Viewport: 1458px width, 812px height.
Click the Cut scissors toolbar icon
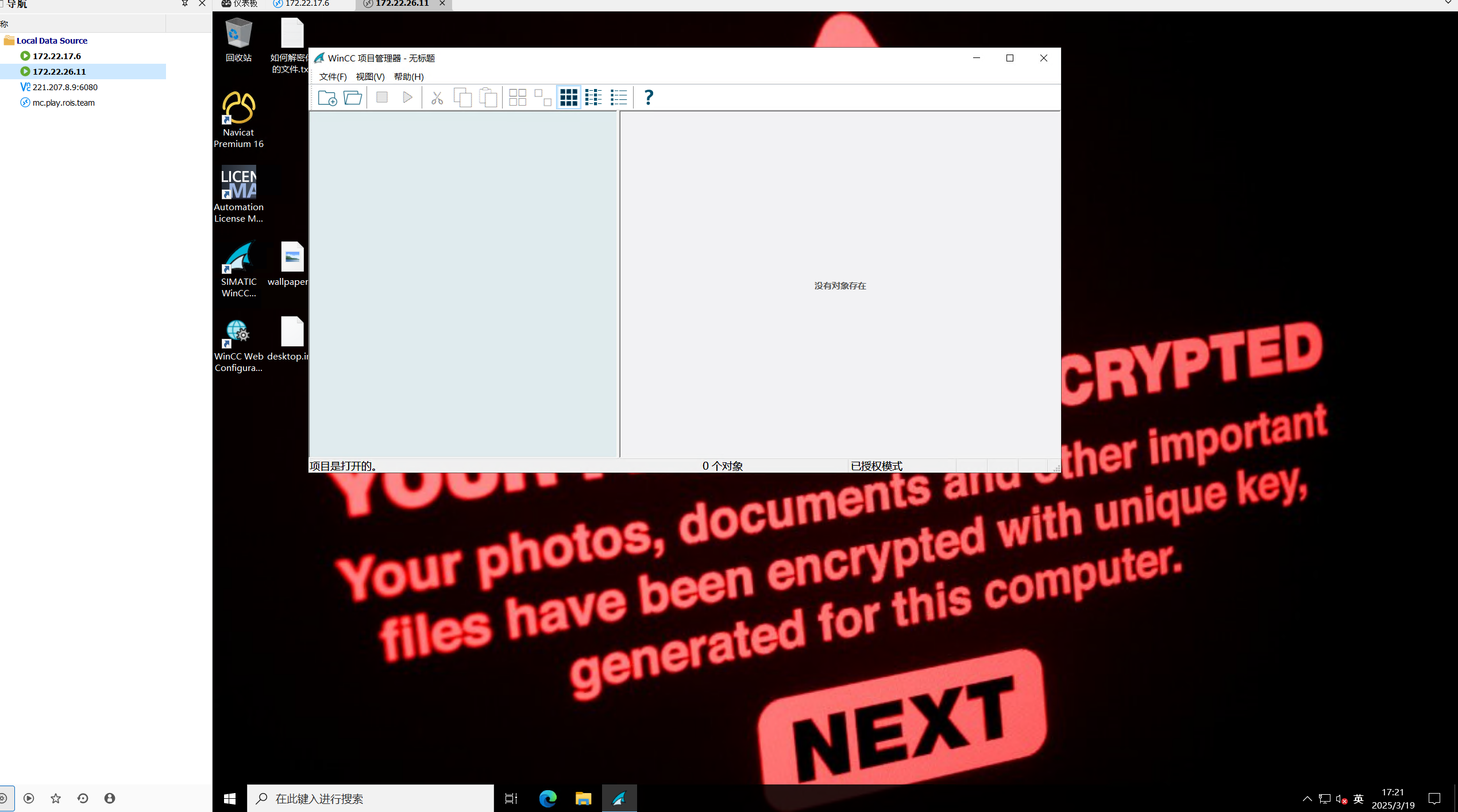pyautogui.click(x=437, y=98)
